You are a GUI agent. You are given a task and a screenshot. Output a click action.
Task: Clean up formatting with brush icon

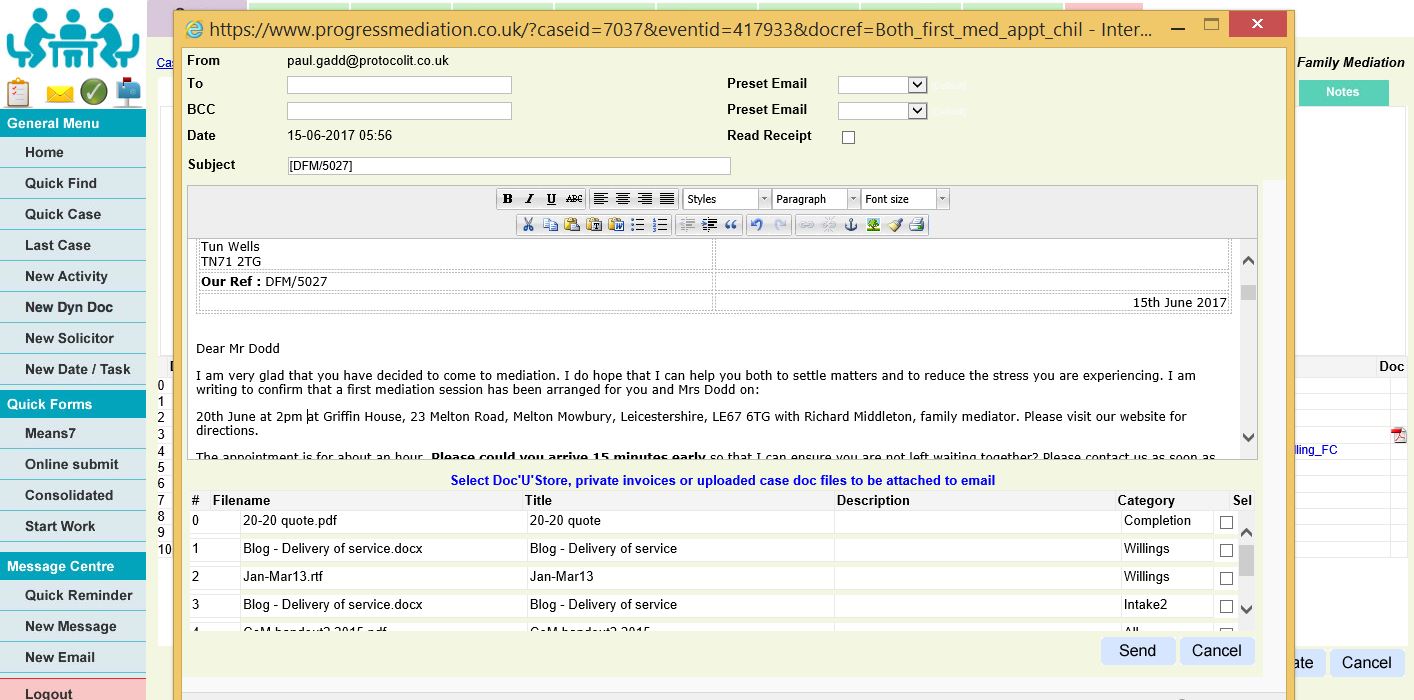[895, 225]
